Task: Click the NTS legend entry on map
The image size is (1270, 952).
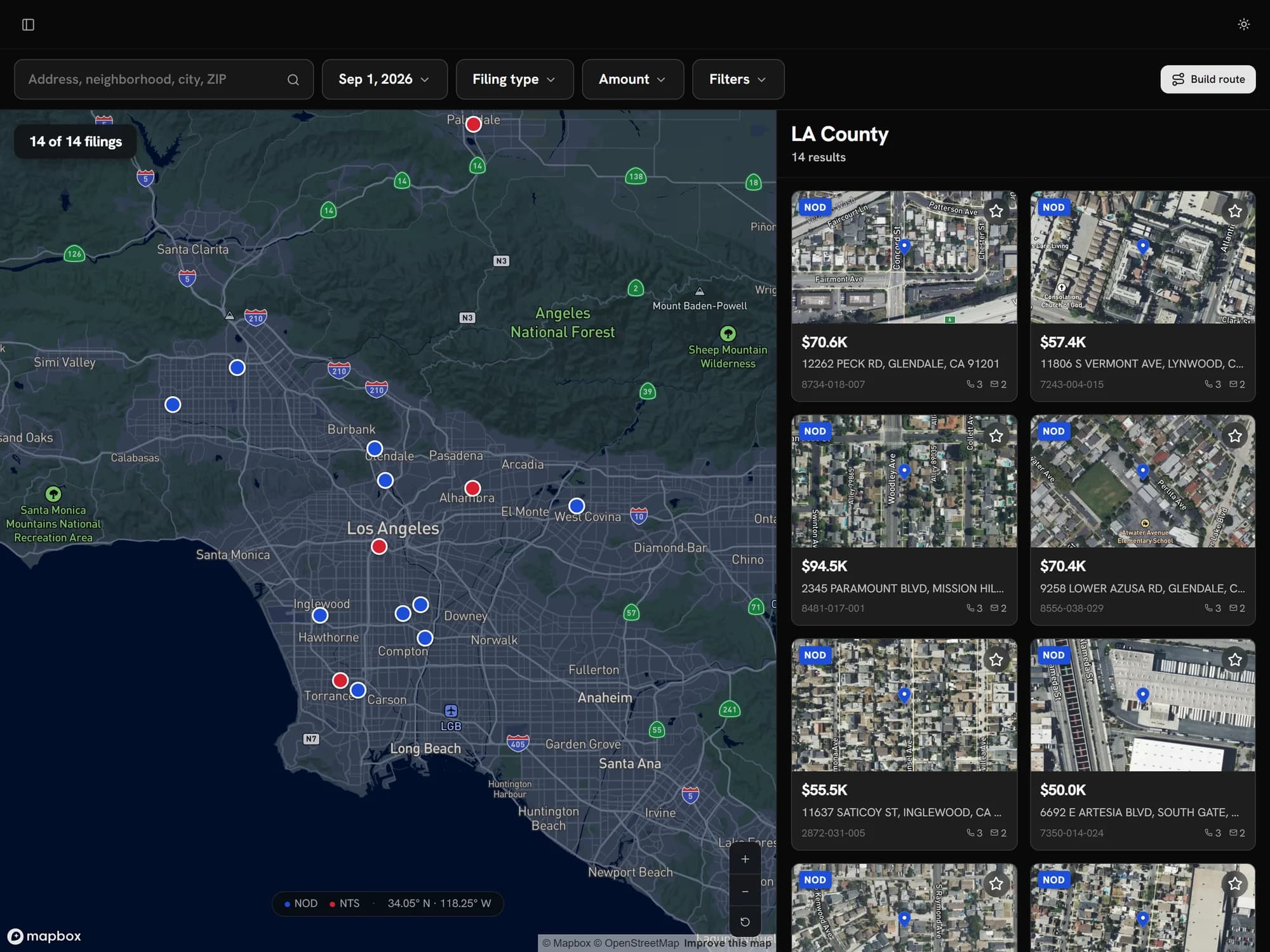Action: click(344, 903)
